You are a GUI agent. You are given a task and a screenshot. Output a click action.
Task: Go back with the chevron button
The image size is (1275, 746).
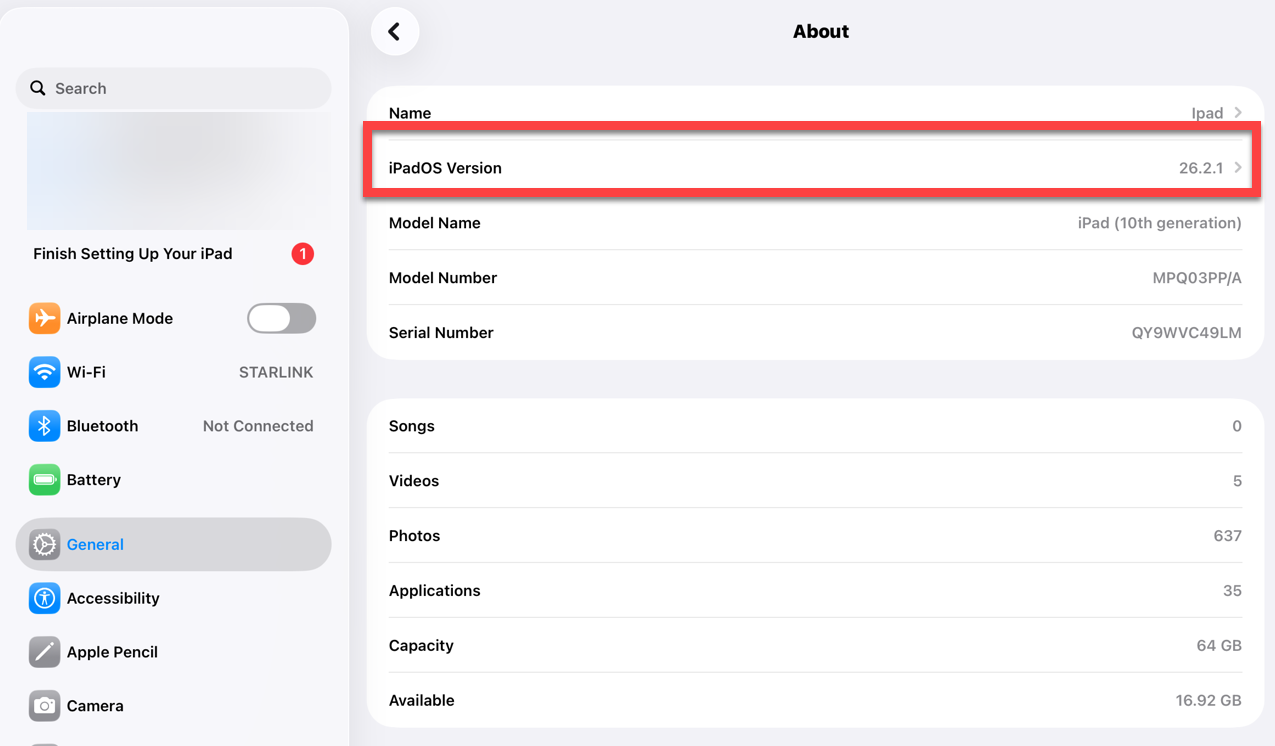pyautogui.click(x=395, y=32)
